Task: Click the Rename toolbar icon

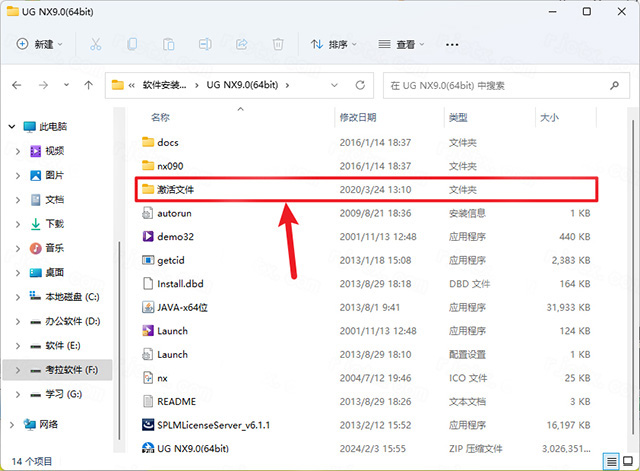Action: coord(205,44)
